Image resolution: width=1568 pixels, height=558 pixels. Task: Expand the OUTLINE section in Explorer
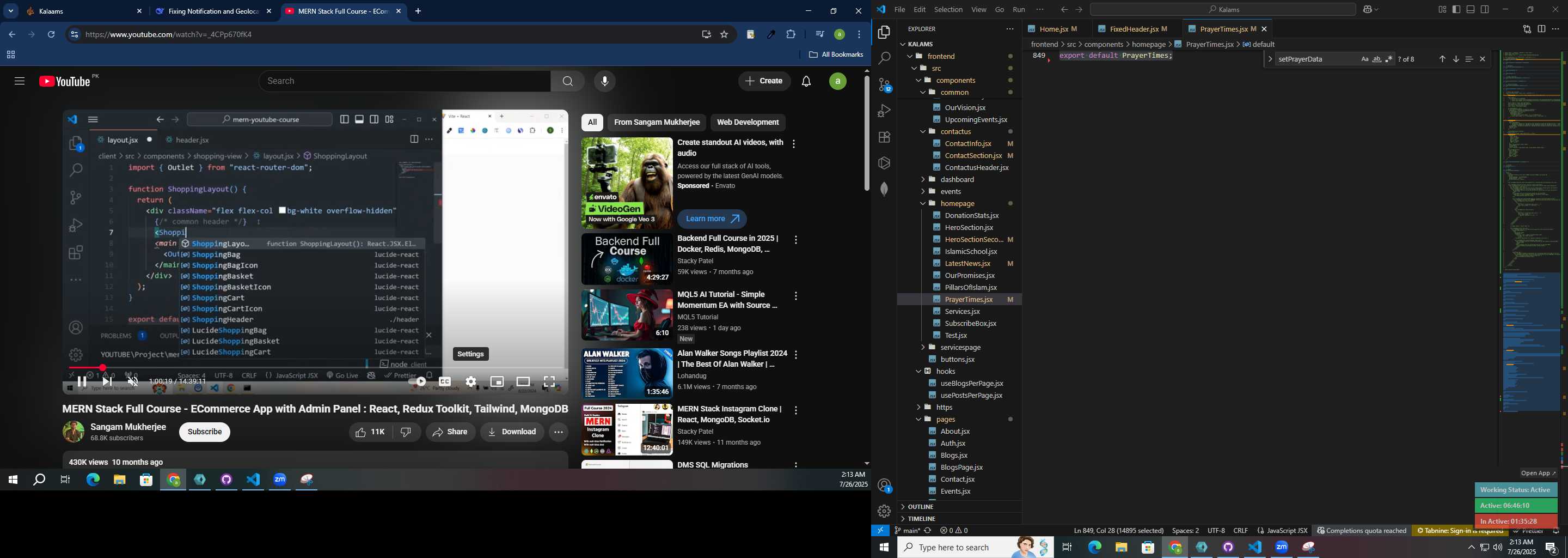[x=959, y=507]
